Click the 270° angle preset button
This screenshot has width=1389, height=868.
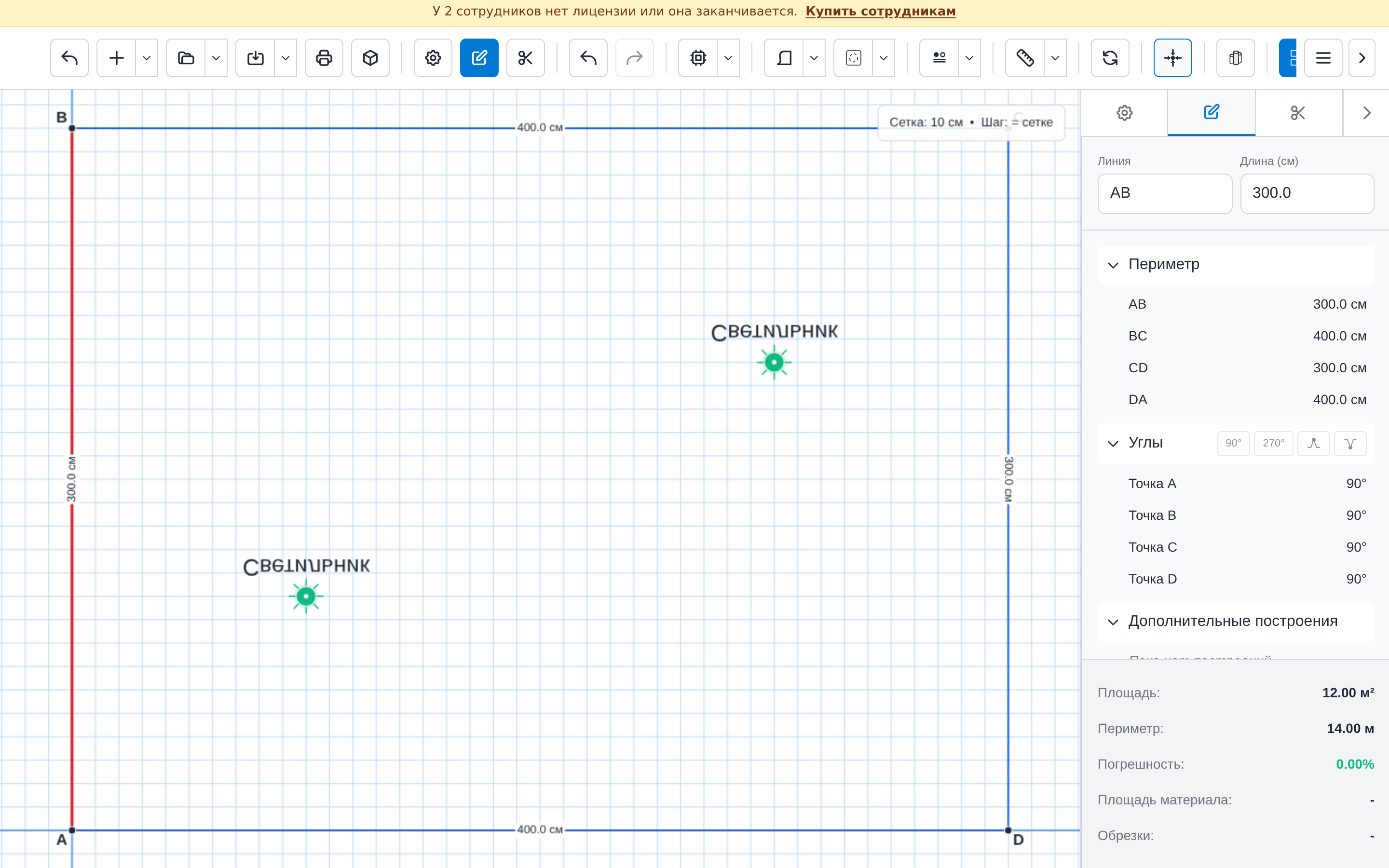(x=1273, y=443)
